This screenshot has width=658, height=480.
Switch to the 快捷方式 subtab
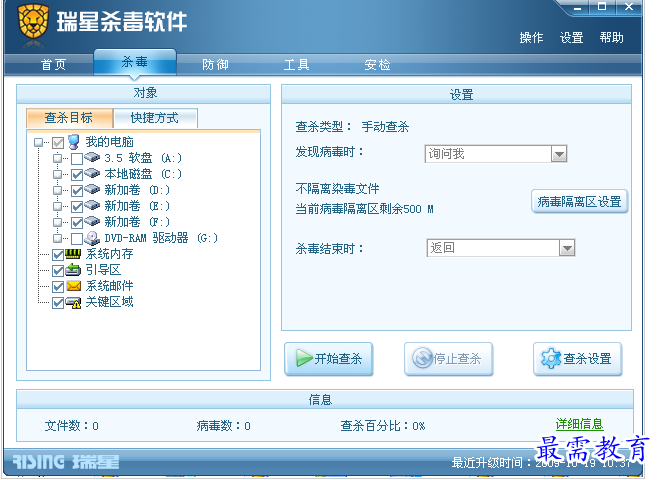coord(155,118)
